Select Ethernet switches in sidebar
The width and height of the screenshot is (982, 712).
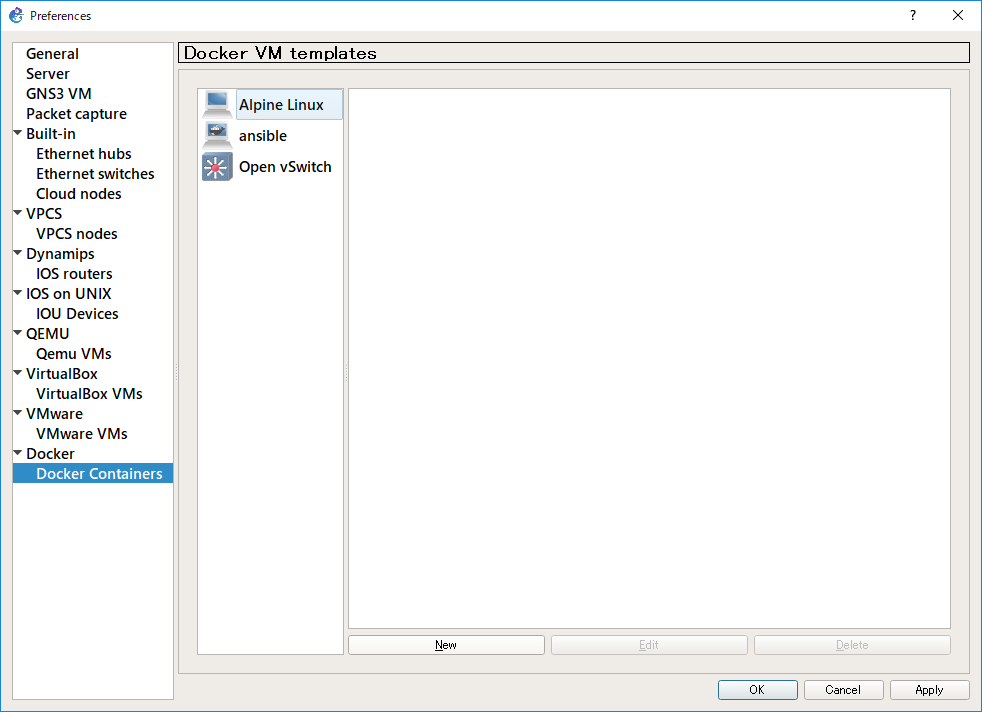click(x=95, y=174)
